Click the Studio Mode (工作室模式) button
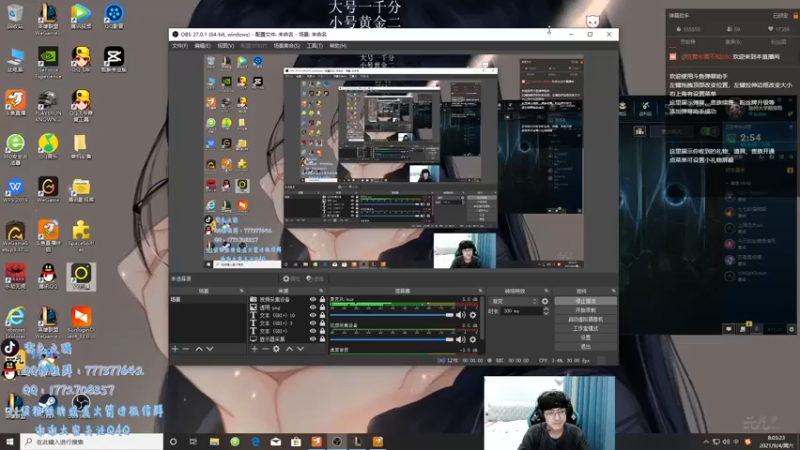Screen dimensions: 800x450 click(586, 329)
